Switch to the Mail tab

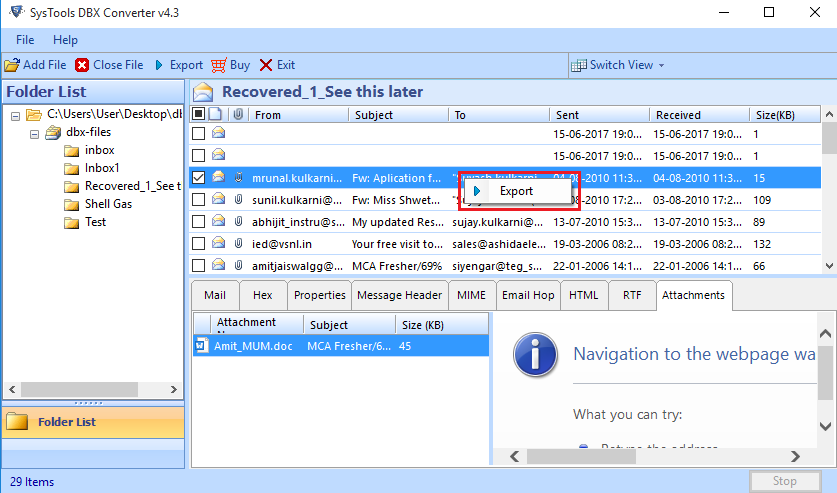coord(215,296)
